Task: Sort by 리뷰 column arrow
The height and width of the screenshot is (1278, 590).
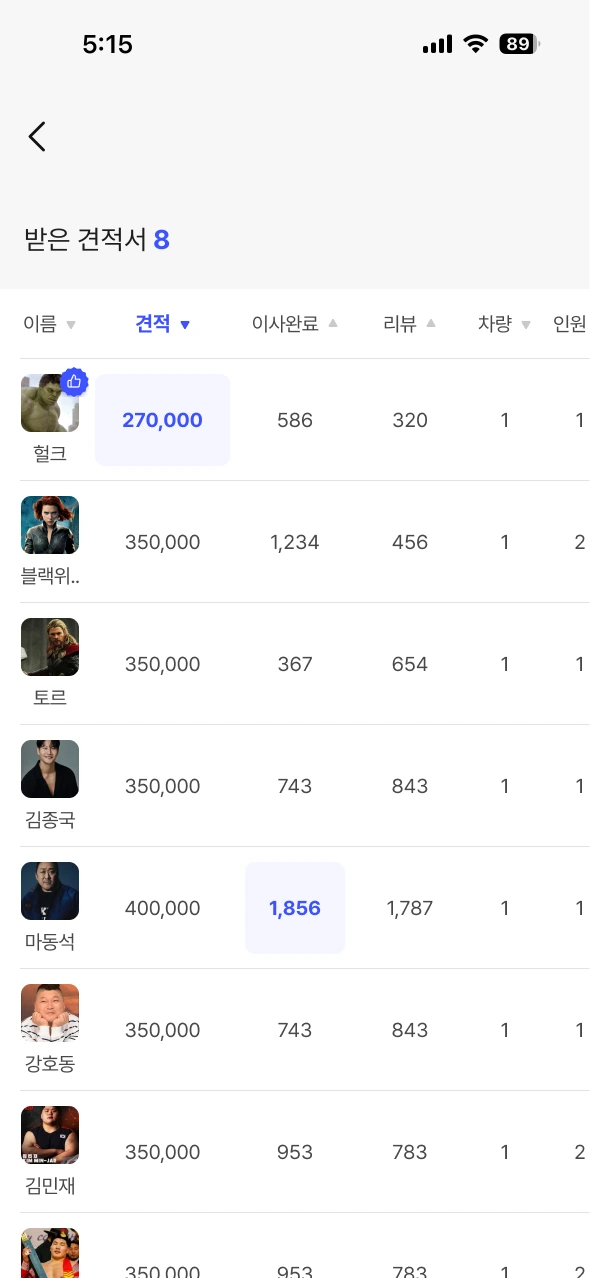Action: coord(431,323)
